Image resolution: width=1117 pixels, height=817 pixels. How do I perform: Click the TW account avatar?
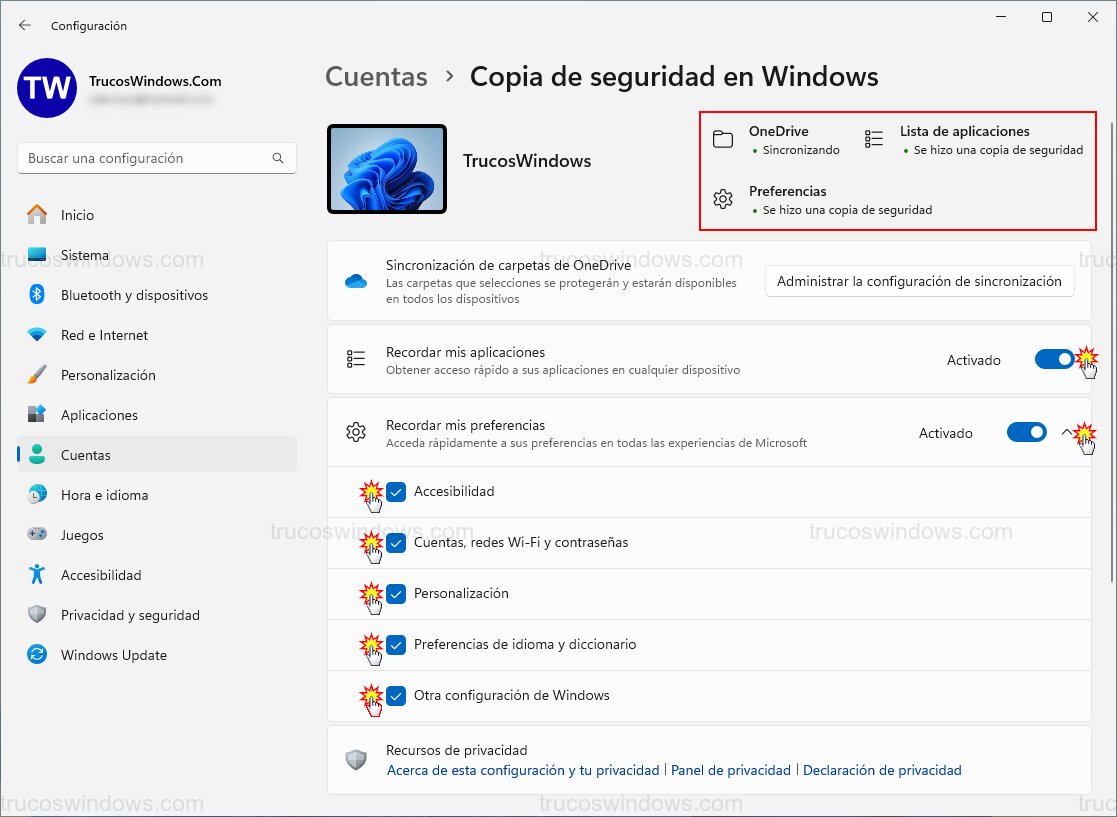click(x=45, y=89)
